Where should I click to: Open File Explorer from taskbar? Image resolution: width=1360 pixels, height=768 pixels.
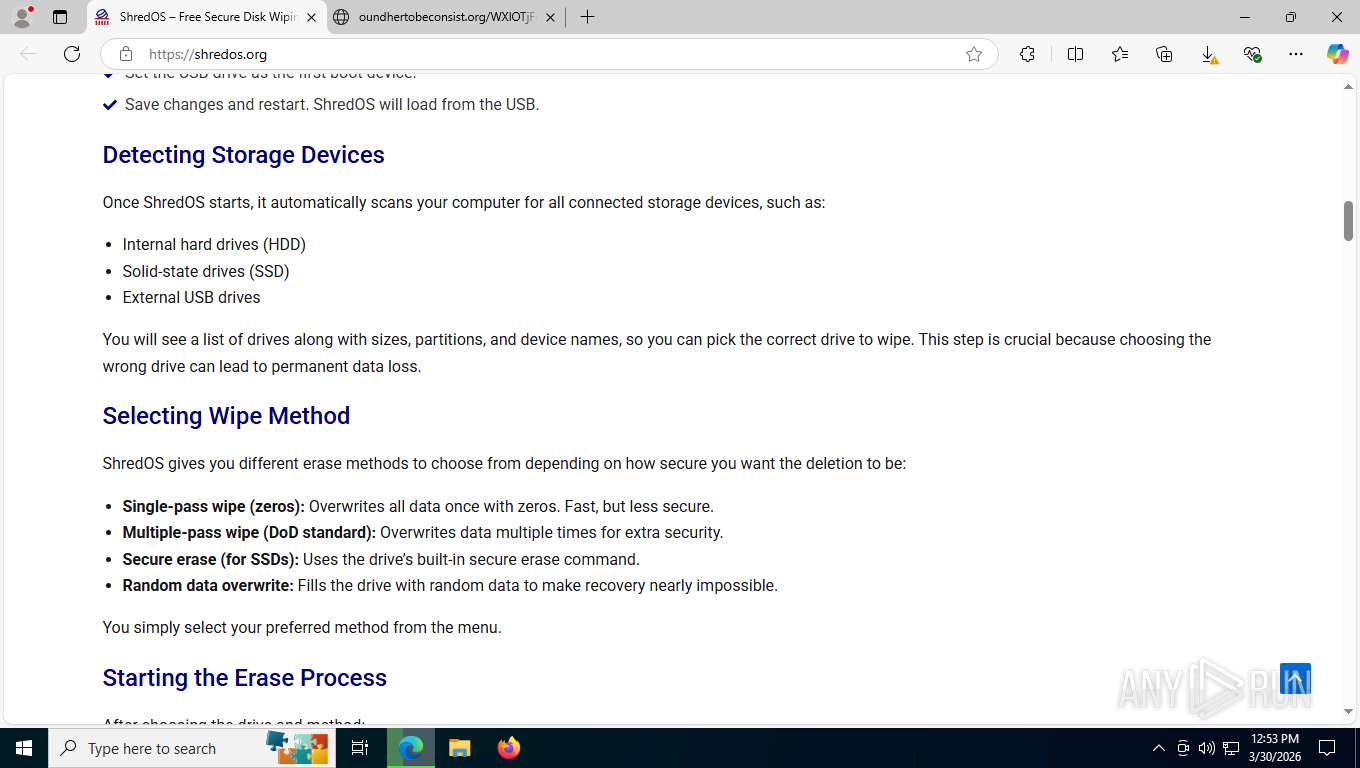point(459,748)
